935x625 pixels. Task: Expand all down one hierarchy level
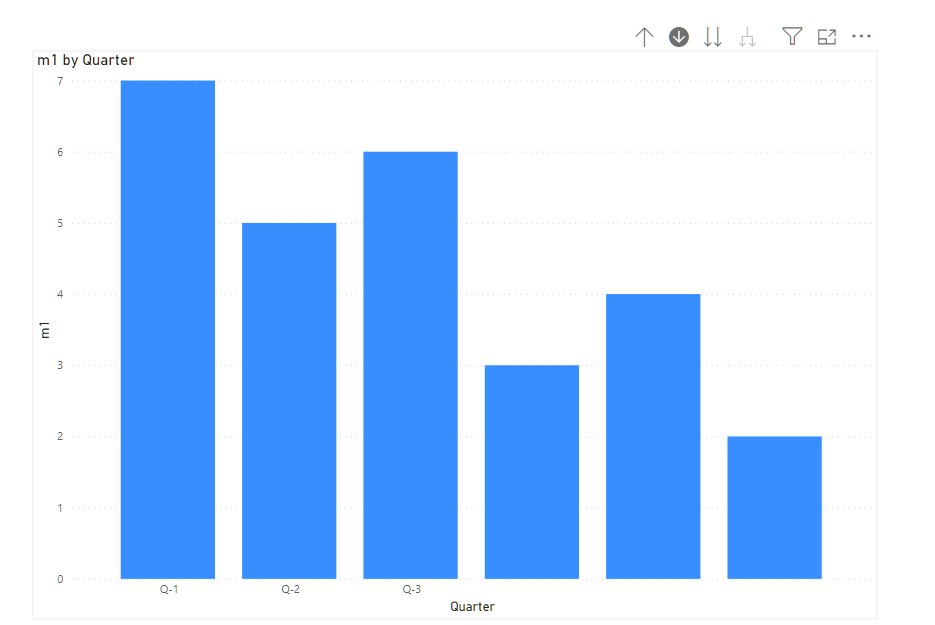click(x=747, y=37)
